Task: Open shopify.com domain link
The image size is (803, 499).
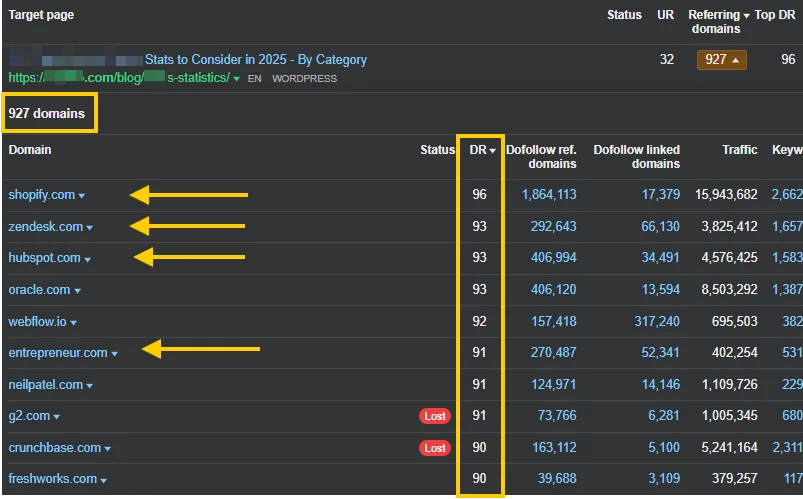Action: 41,195
